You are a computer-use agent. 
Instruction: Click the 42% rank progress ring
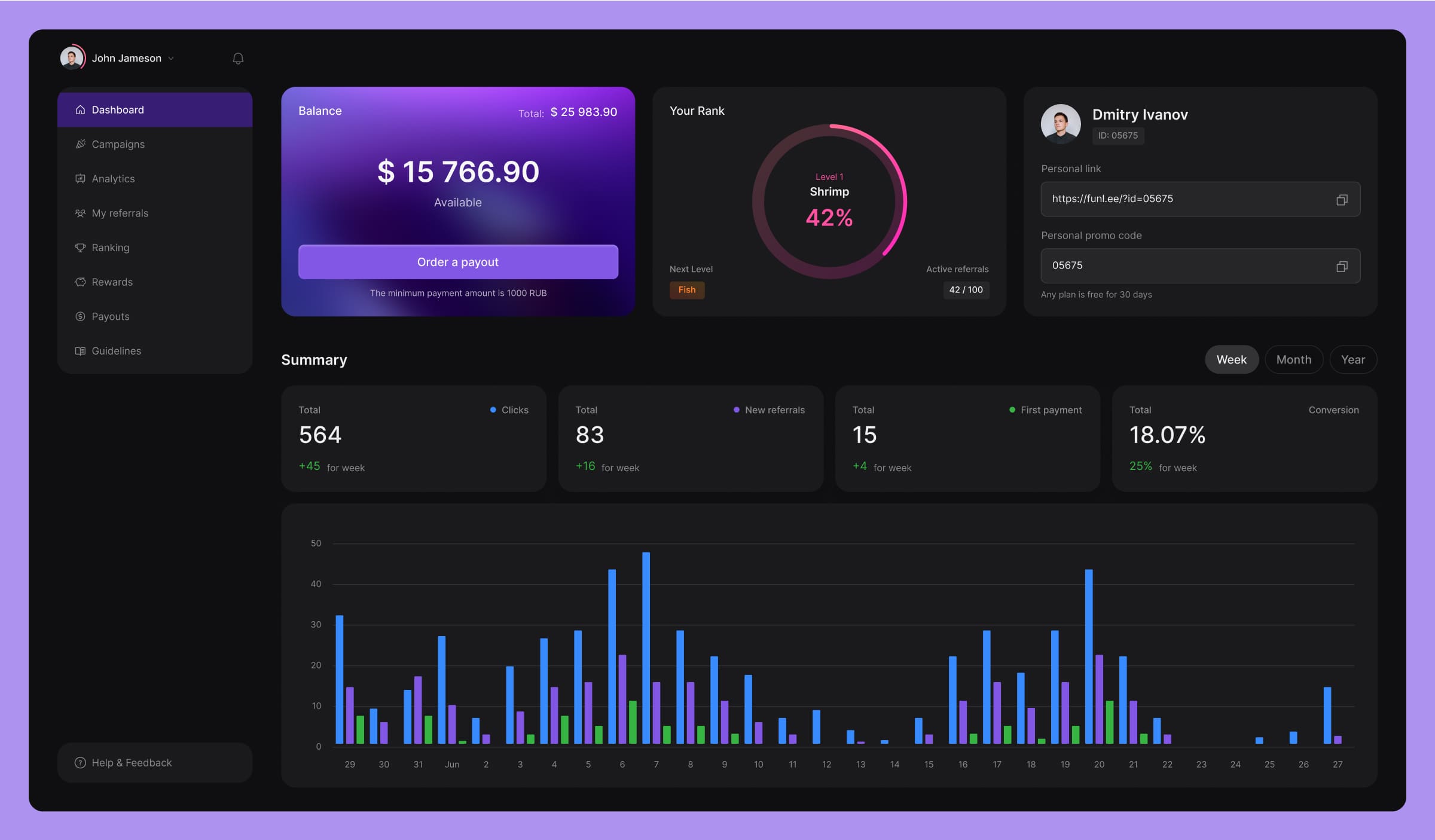(829, 201)
